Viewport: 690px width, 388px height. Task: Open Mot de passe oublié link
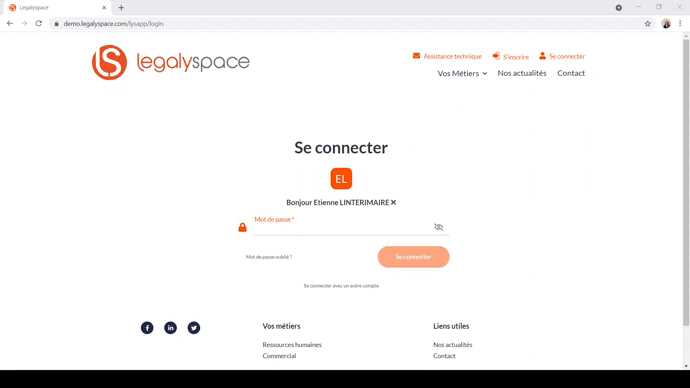click(x=269, y=257)
